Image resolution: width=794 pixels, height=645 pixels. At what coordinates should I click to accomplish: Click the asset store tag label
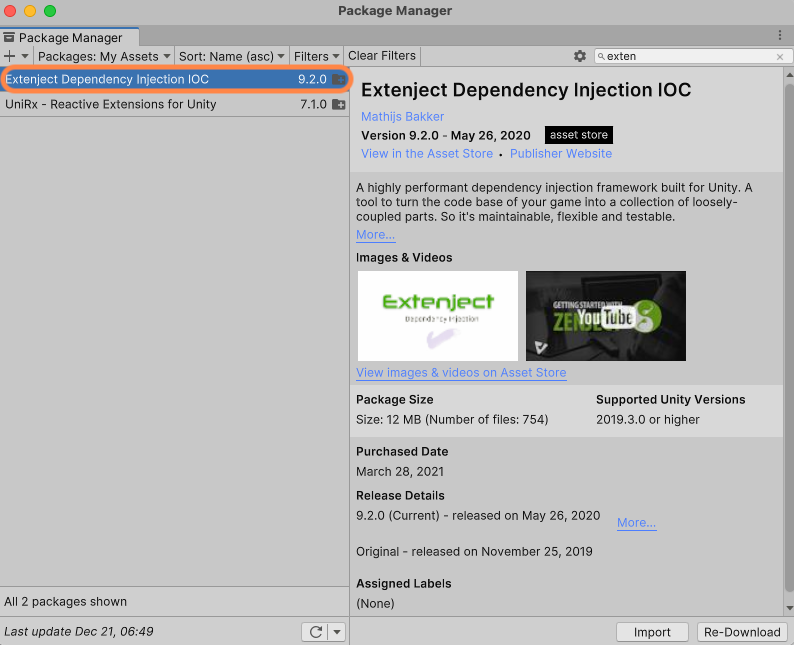click(x=579, y=135)
